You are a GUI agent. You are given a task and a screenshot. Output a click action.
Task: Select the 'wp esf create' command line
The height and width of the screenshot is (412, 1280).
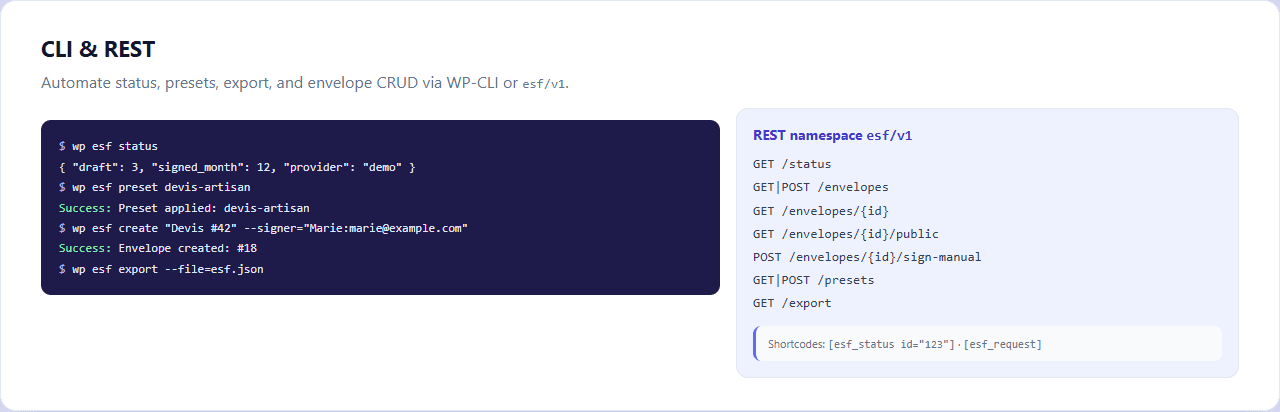pos(264,228)
